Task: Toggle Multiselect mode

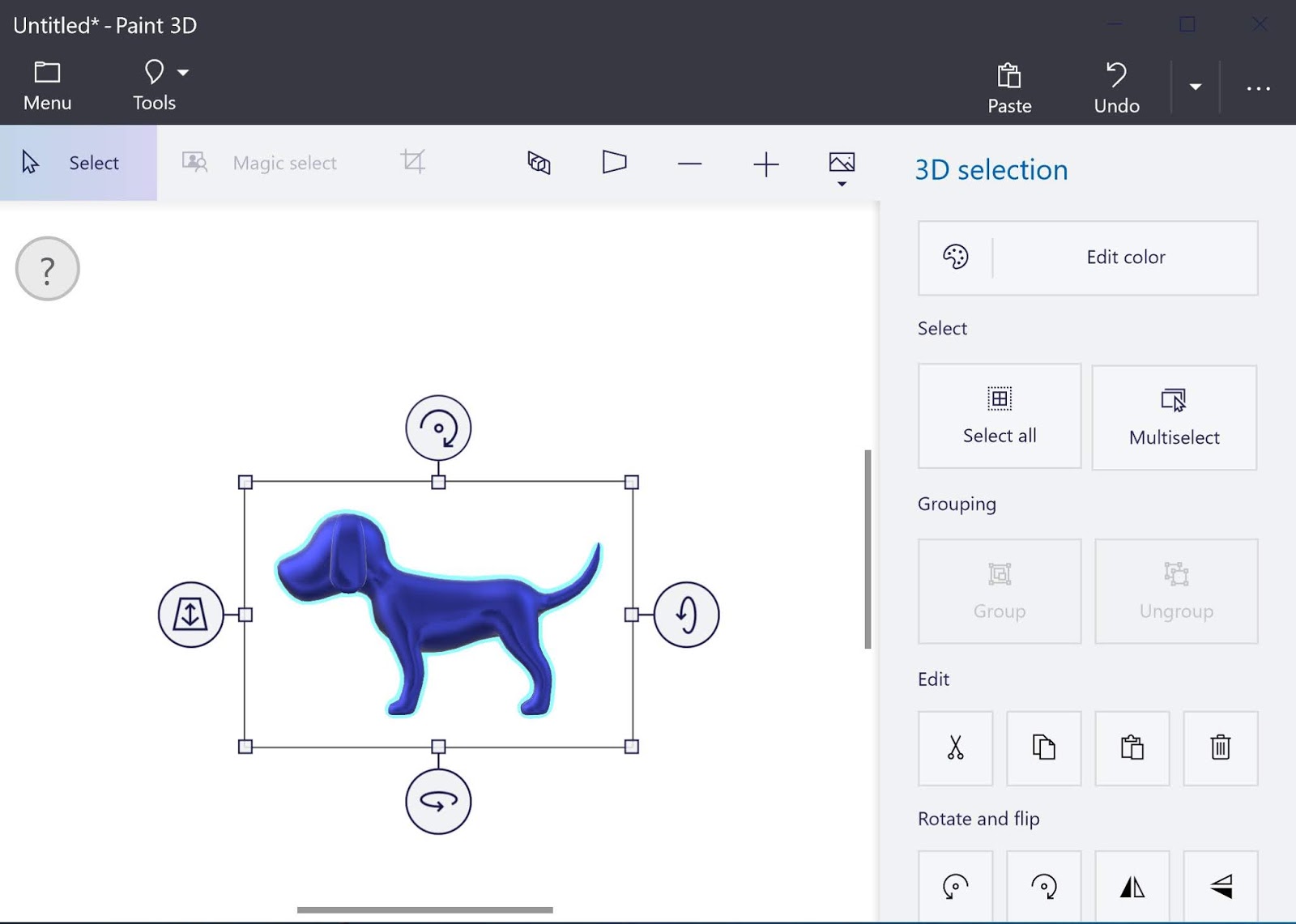Action: pyautogui.click(x=1174, y=418)
